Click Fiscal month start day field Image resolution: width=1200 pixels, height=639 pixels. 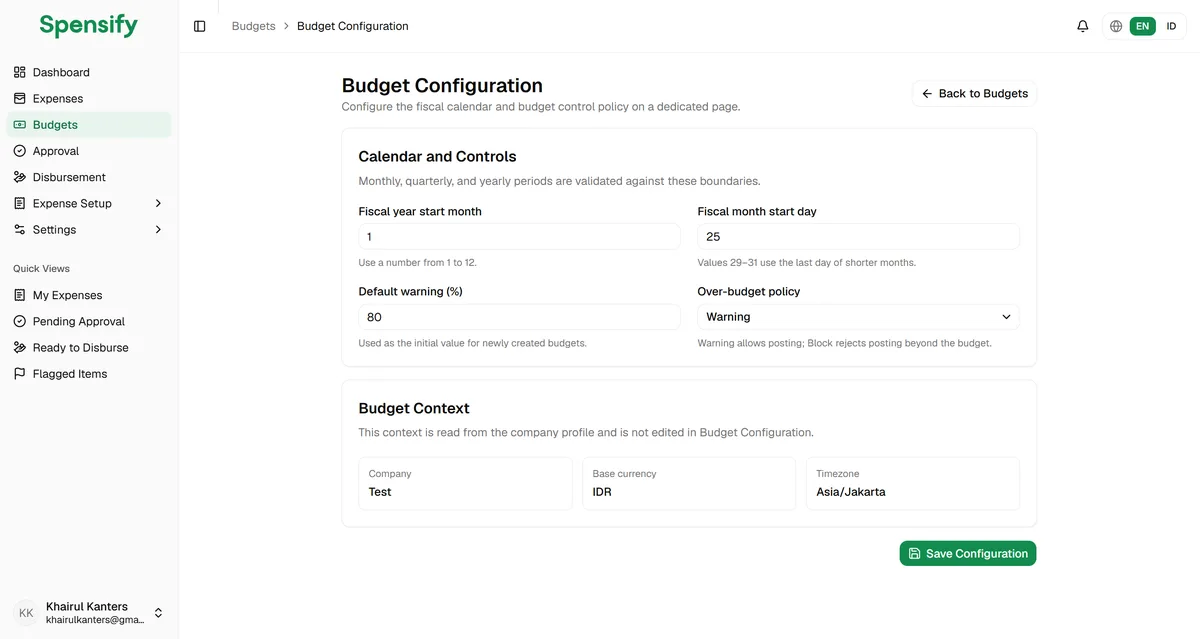(858, 237)
